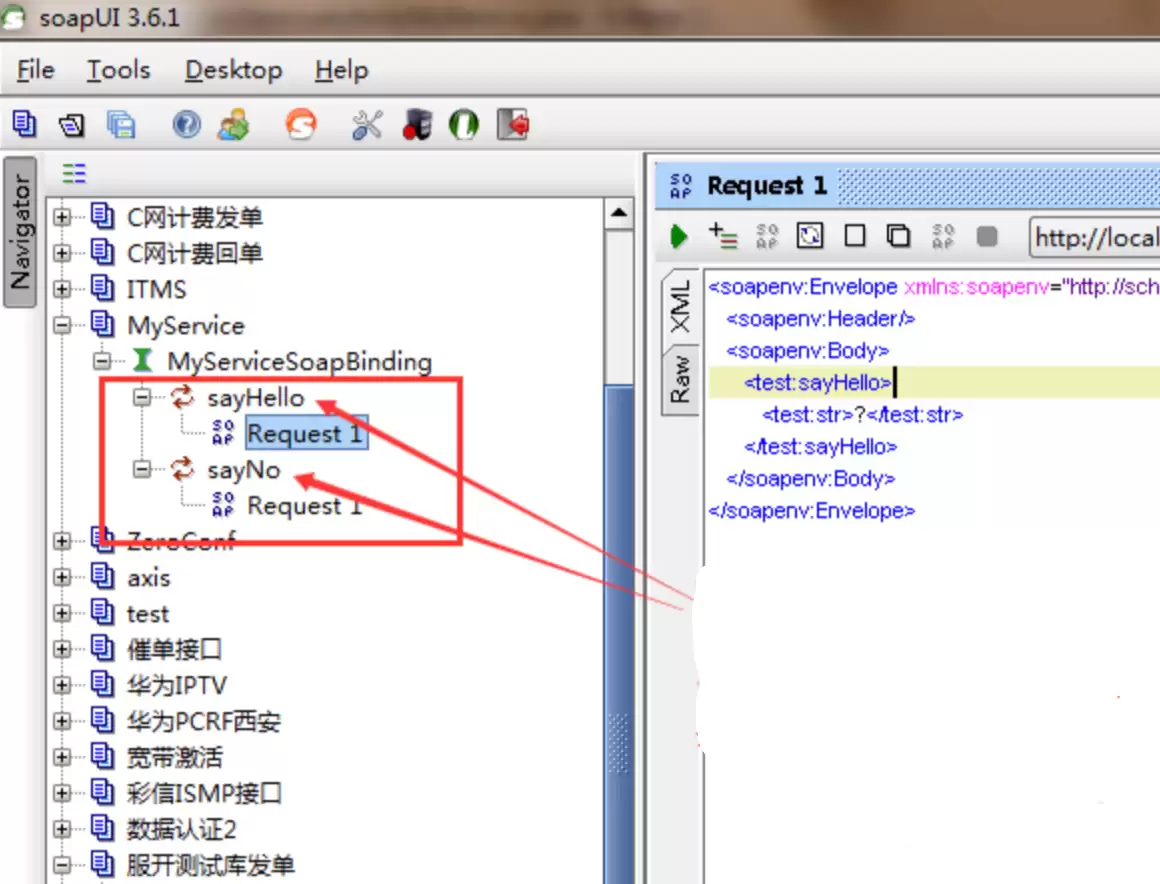Recreate default request from schema icon
Image resolution: width=1160 pixels, height=884 pixels.
810,237
